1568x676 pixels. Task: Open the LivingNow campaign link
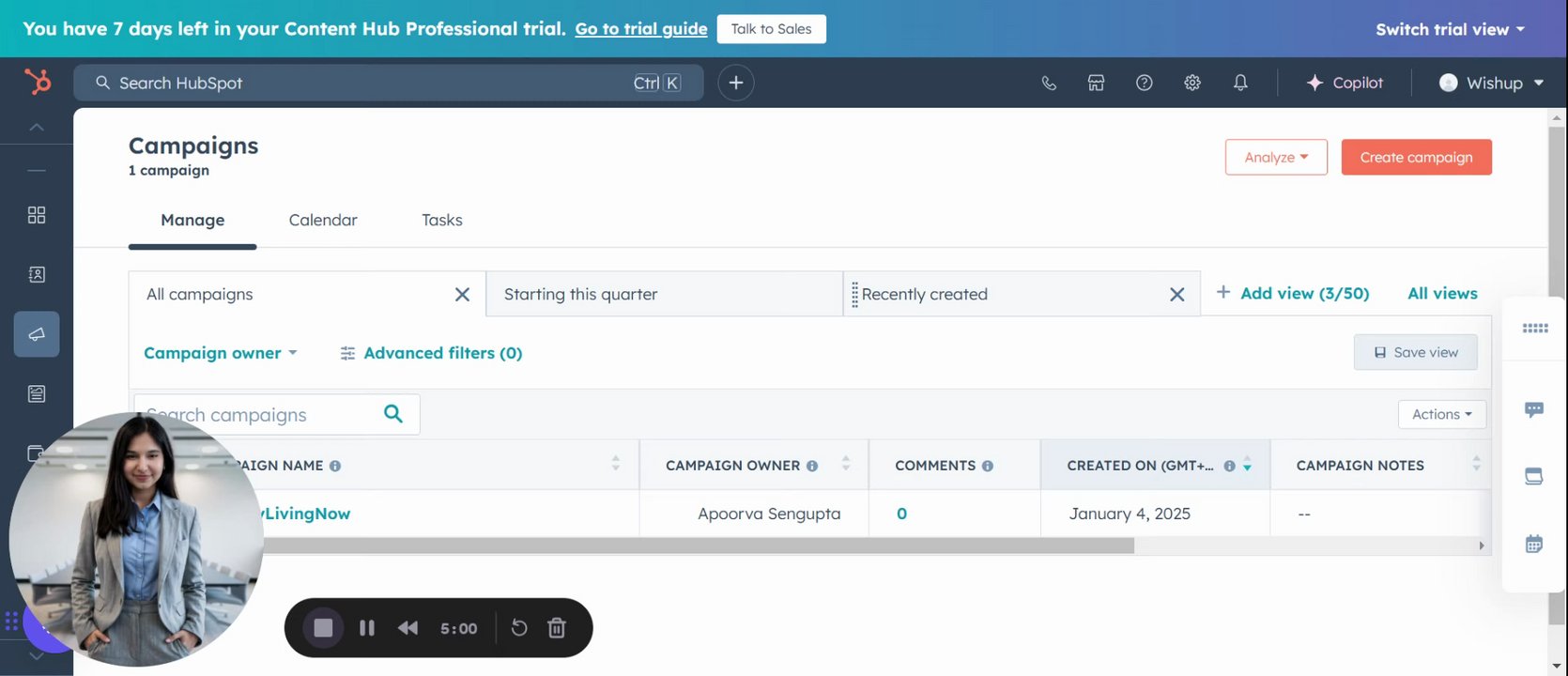(x=306, y=514)
